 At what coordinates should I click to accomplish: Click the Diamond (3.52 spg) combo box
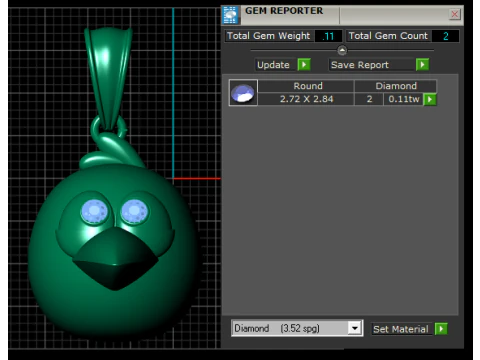point(297,328)
